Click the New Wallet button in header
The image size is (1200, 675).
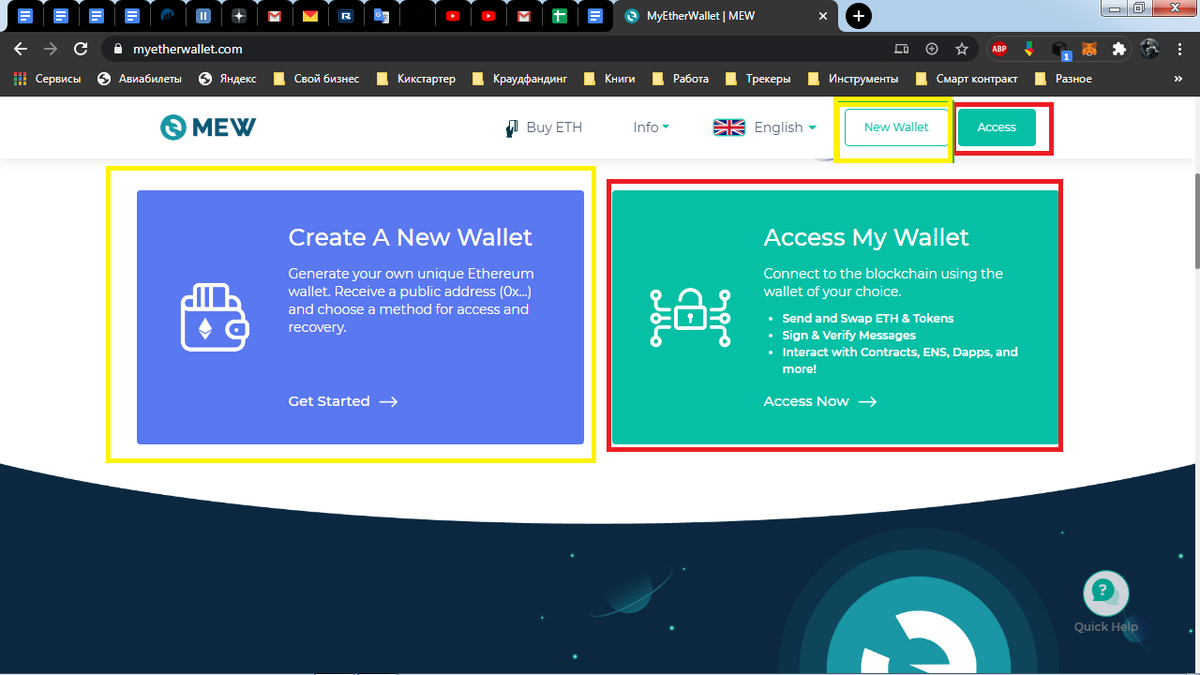click(x=896, y=127)
